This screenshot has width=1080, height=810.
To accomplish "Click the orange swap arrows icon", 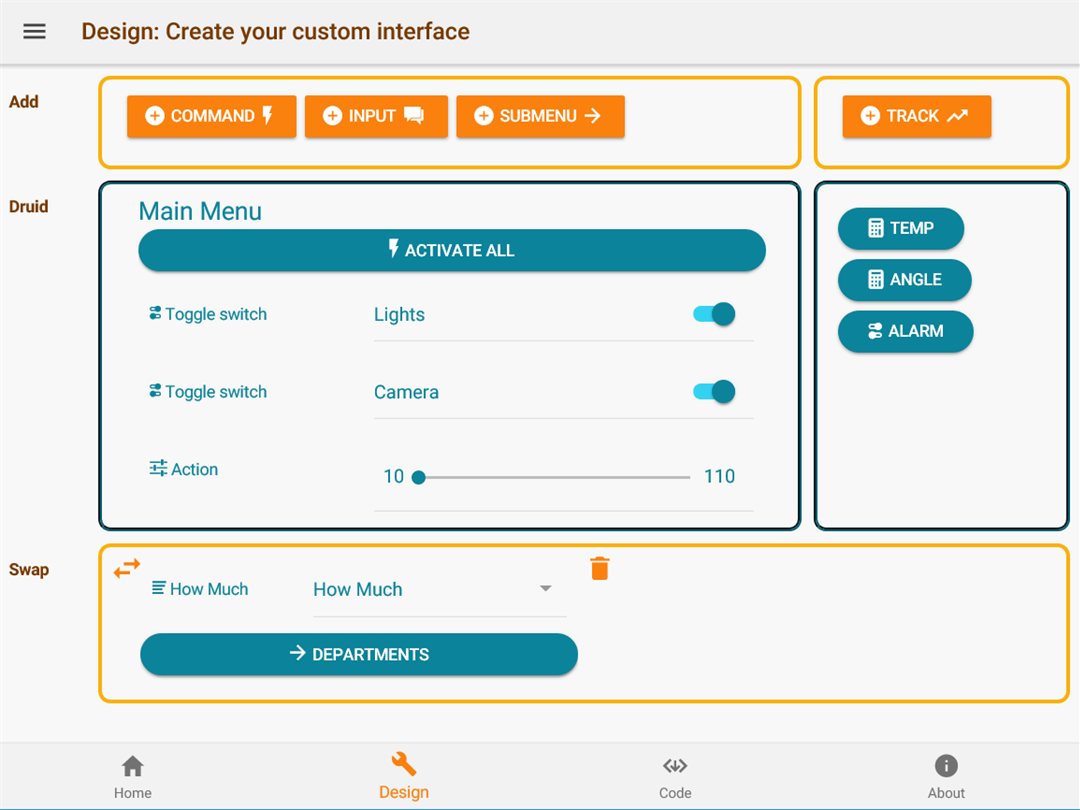I will (x=127, y=569).
